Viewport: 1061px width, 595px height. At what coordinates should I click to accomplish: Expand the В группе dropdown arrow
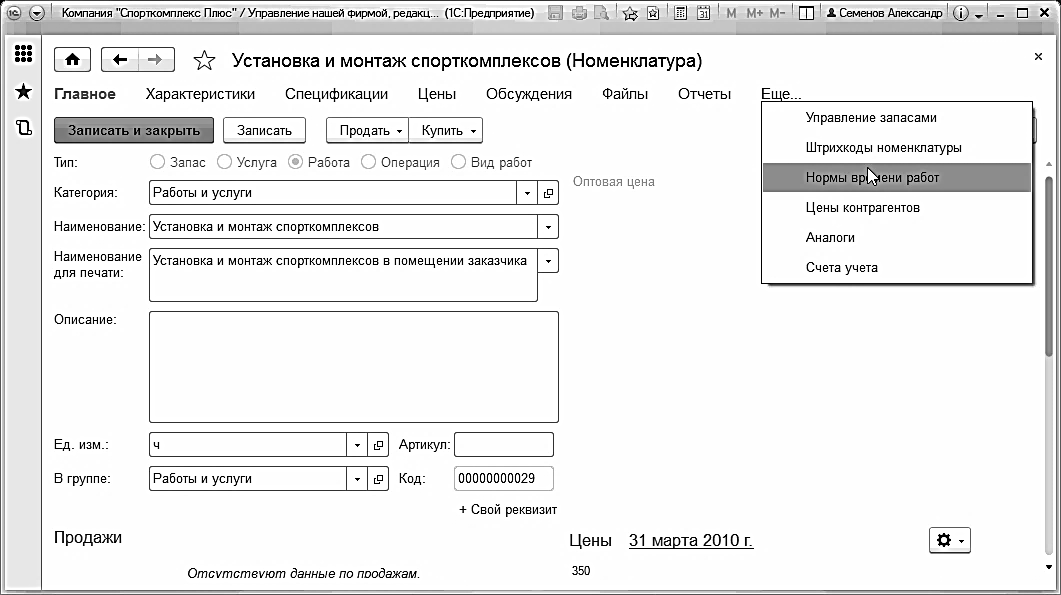[357, 479]
